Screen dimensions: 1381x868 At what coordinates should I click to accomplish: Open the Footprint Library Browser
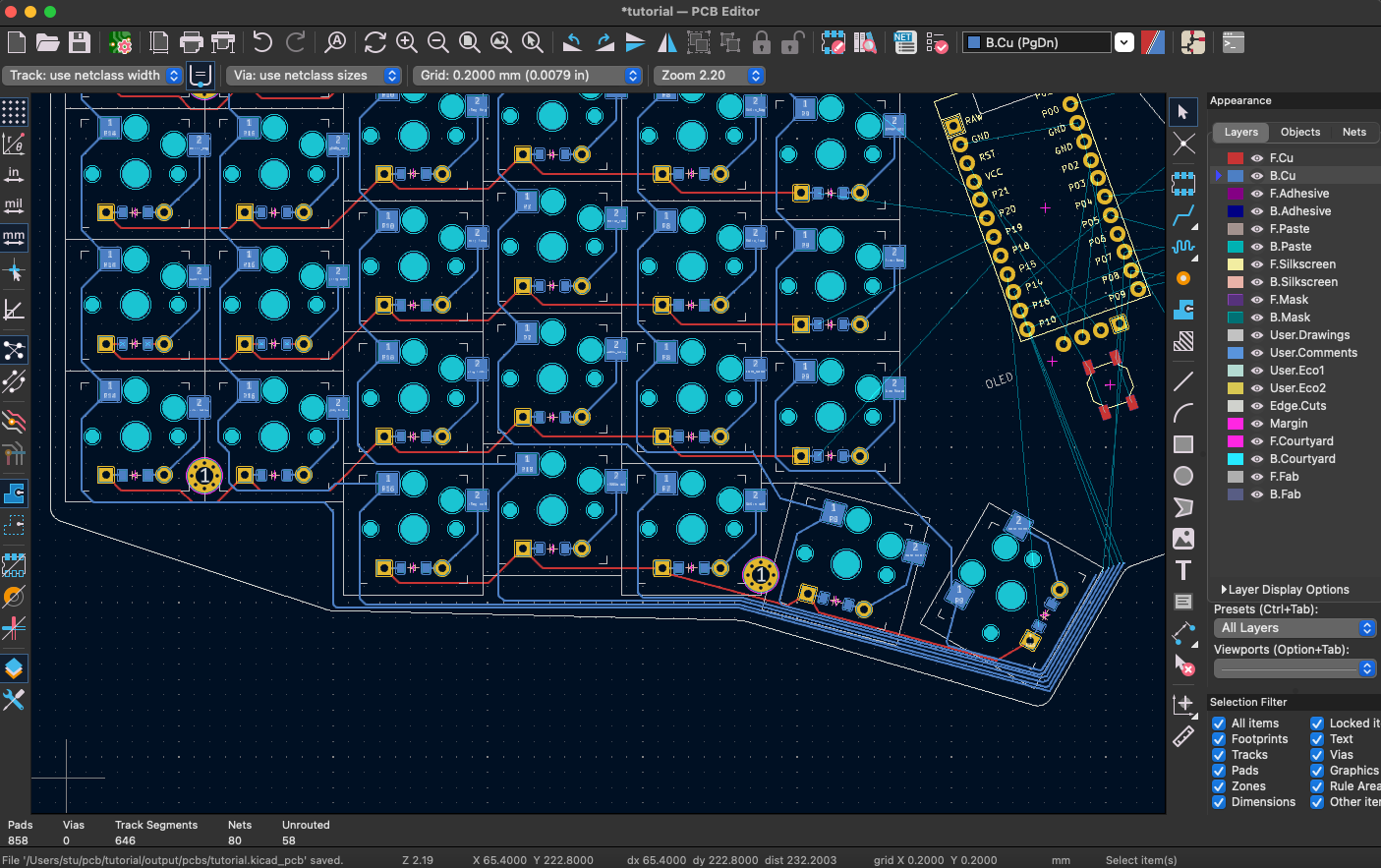(864, 42)
